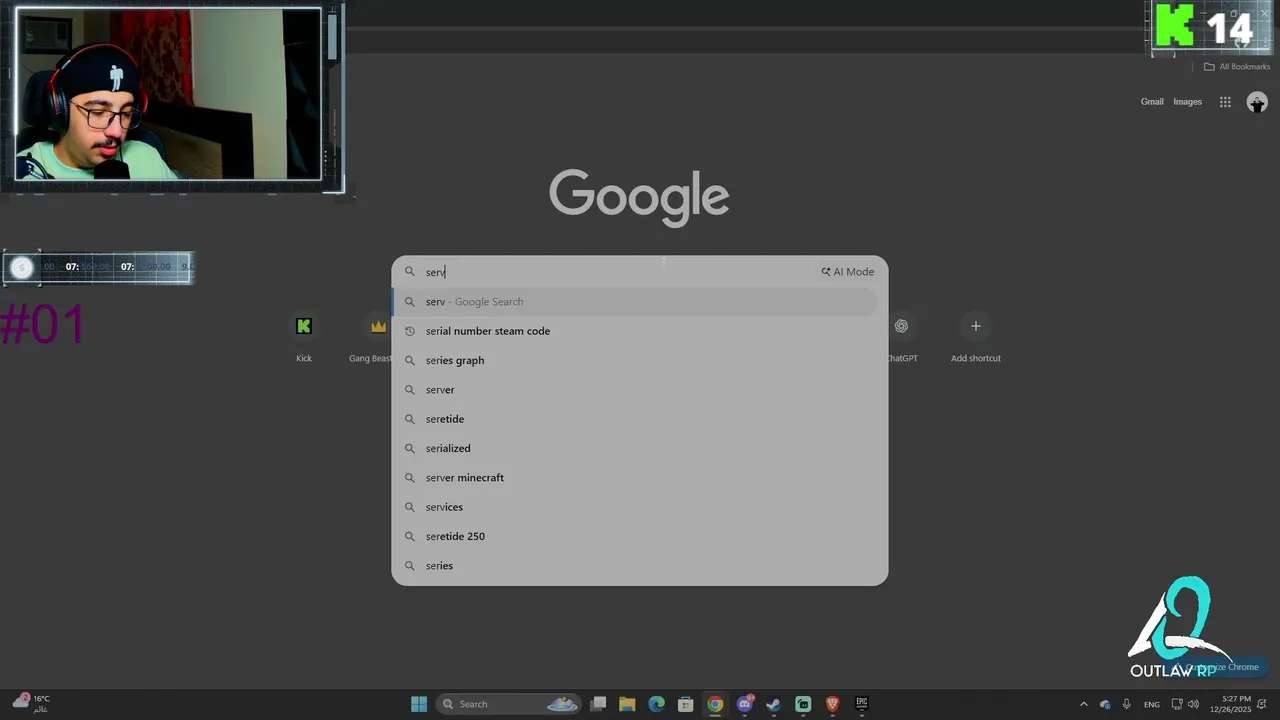Open the volume tray icon
This screenshot has width=1280, height=720.
point(1193,704)
